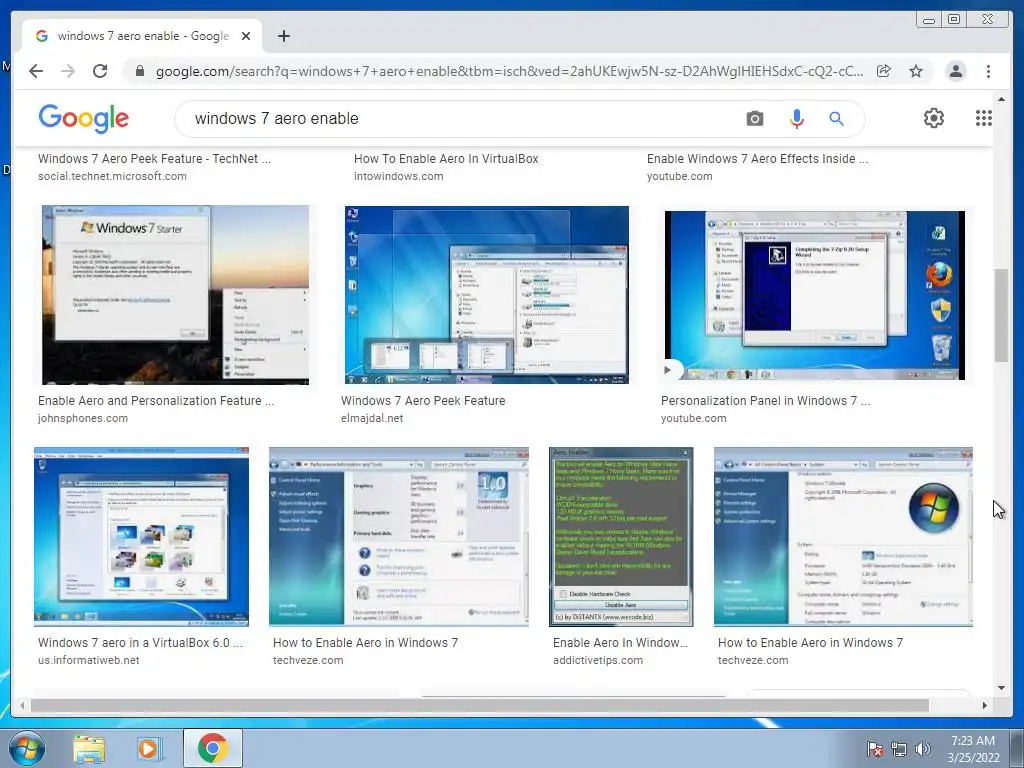Open Google quick settings gear
1024x768 pixels.
point(934,118)
